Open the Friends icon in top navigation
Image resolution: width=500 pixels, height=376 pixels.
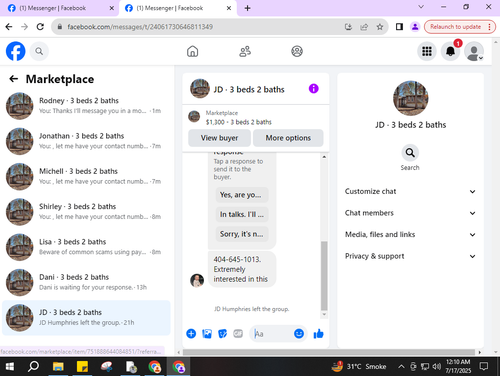click(x=245, y=51)
